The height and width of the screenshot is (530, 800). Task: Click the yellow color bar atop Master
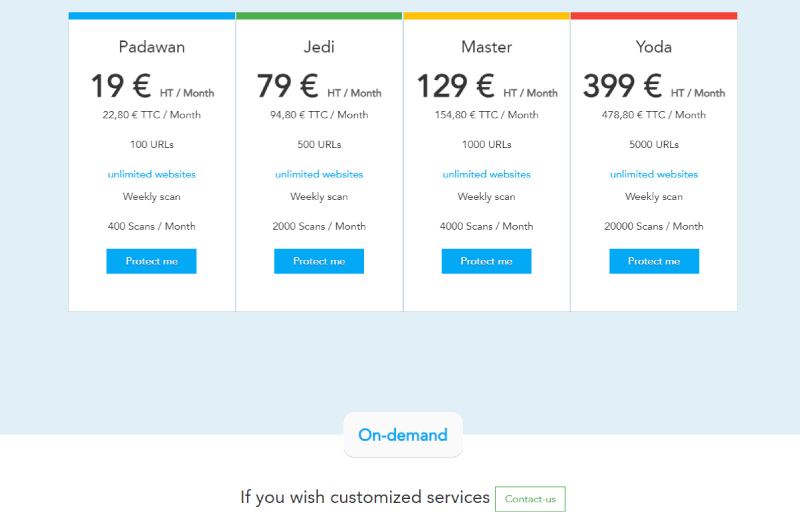486,16
